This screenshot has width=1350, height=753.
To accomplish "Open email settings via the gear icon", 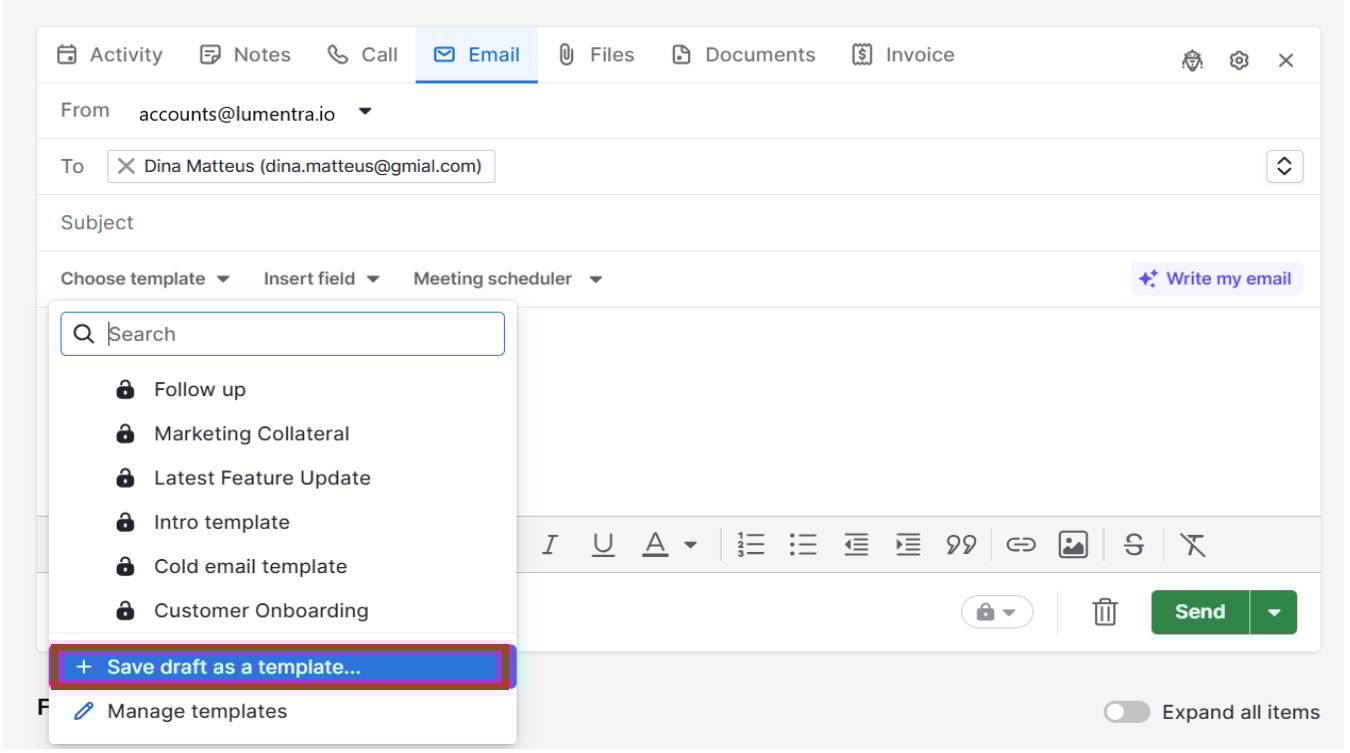I will (x=1239, y=60).
